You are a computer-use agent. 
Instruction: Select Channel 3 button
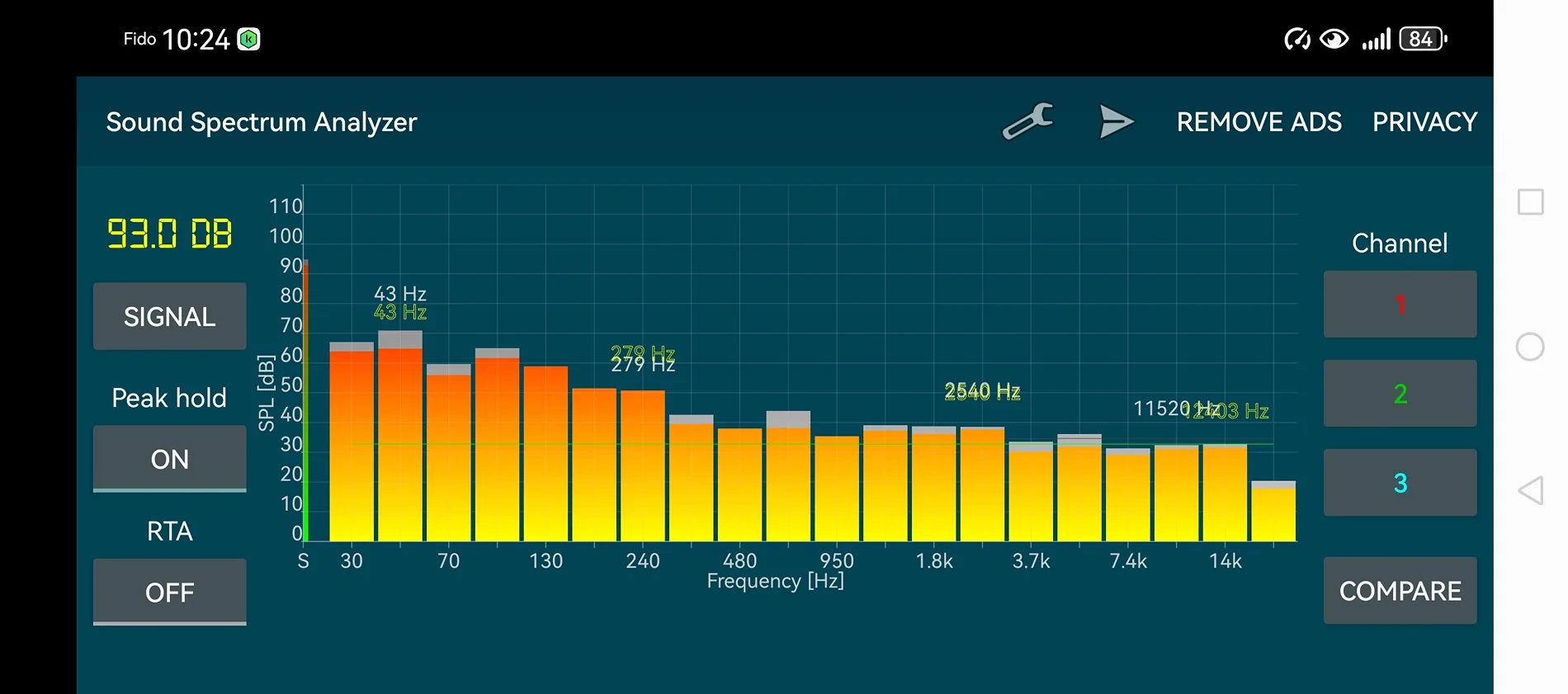pos(1400,482)
